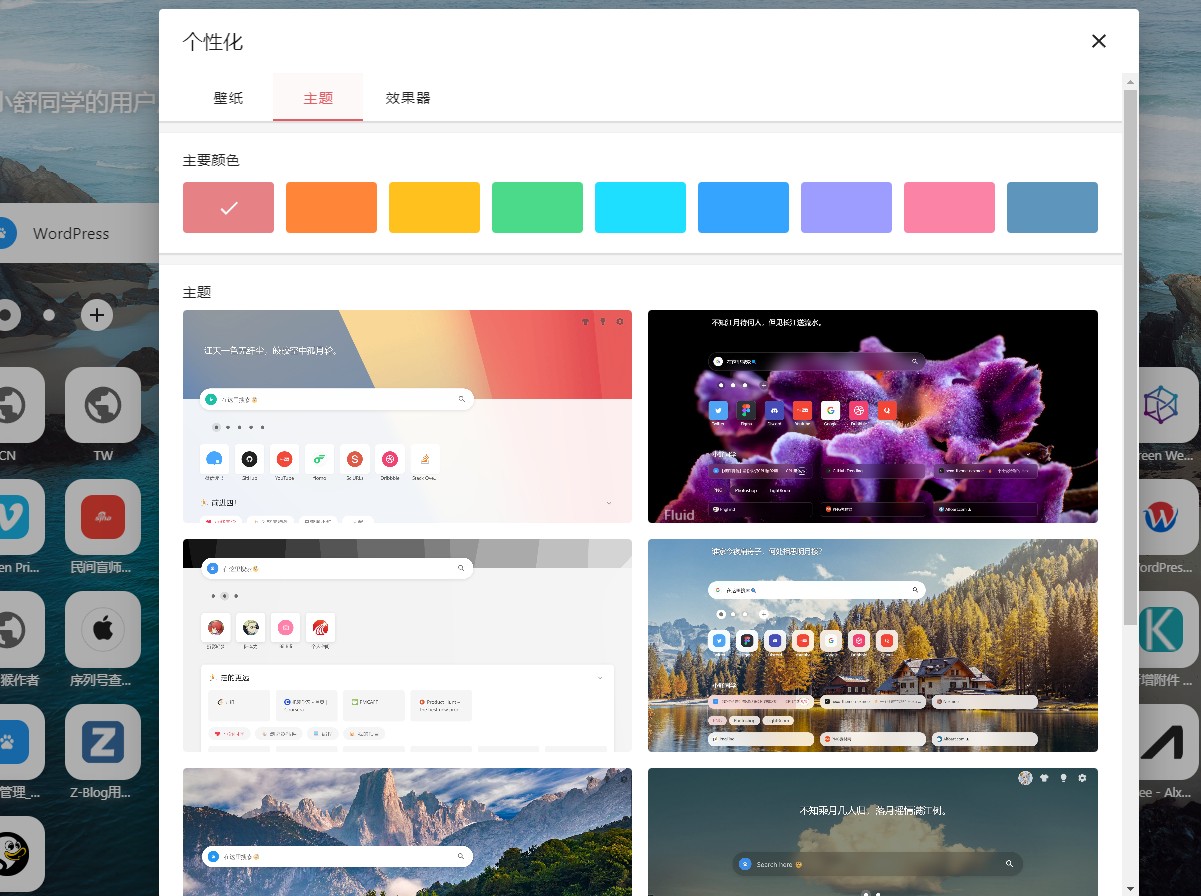Select the pink main color swatch
Image resolution: width=1201 pixels, height=896 pixels.
(x=949, y=207)
